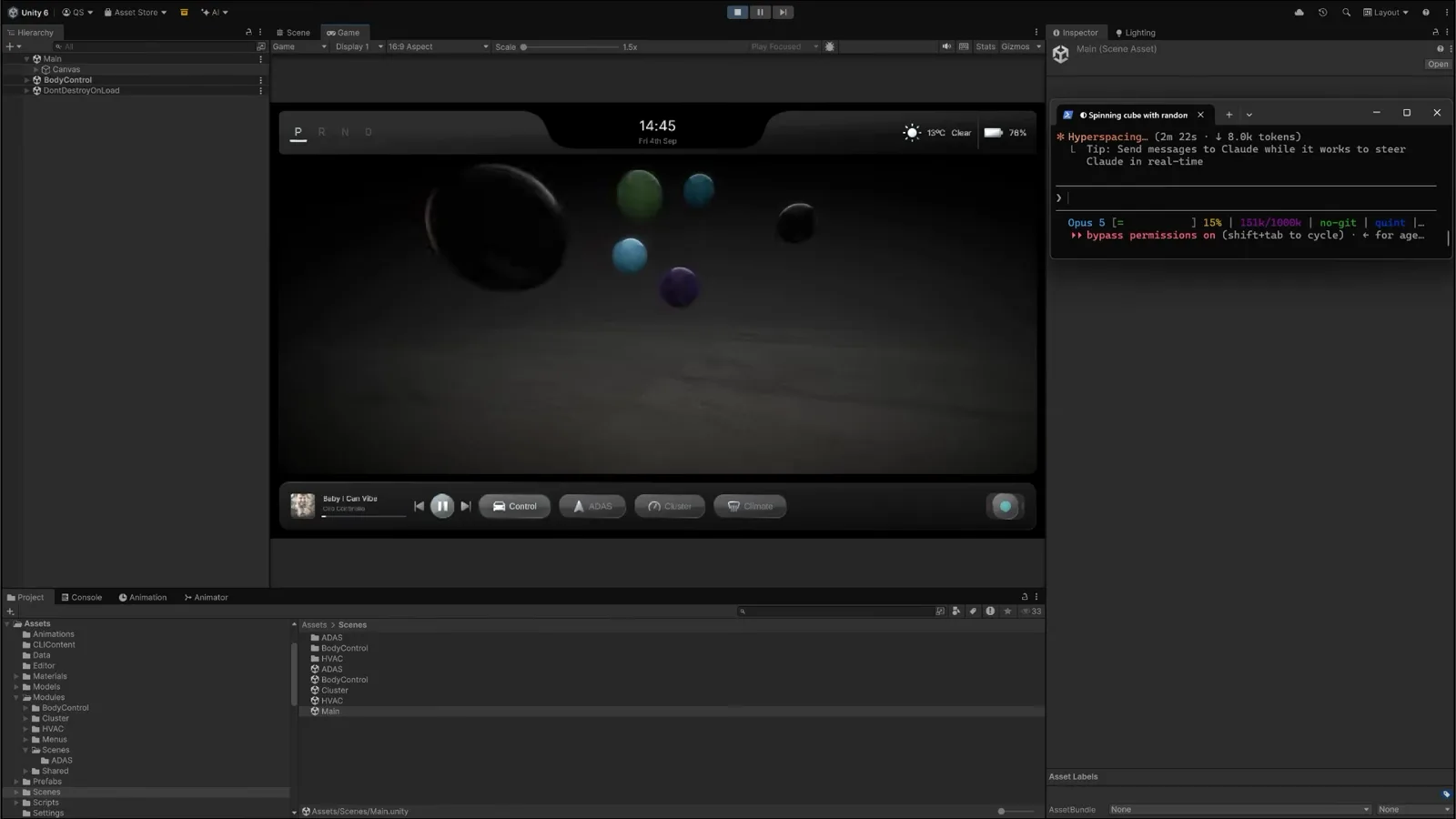Expand the BodyControl scene in Hierarchy

tap(26, 80)
